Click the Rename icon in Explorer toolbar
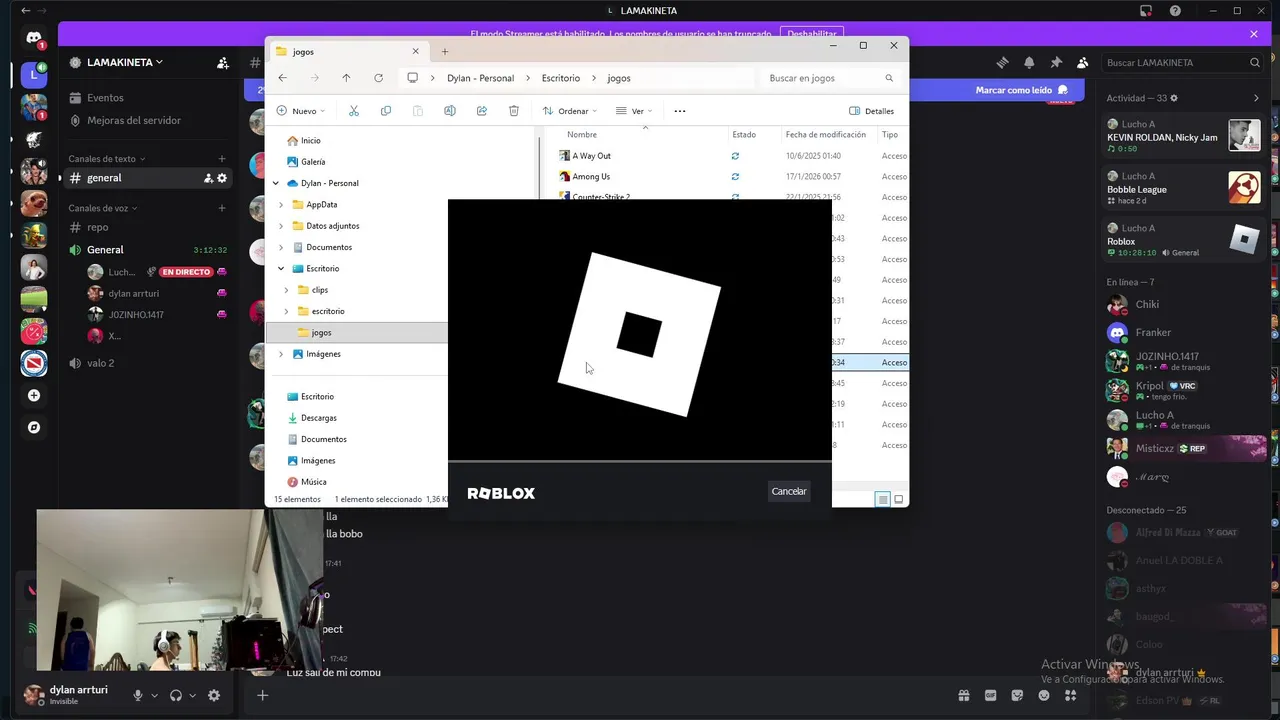The image size is (1280, 720). [x=450, y=111]
